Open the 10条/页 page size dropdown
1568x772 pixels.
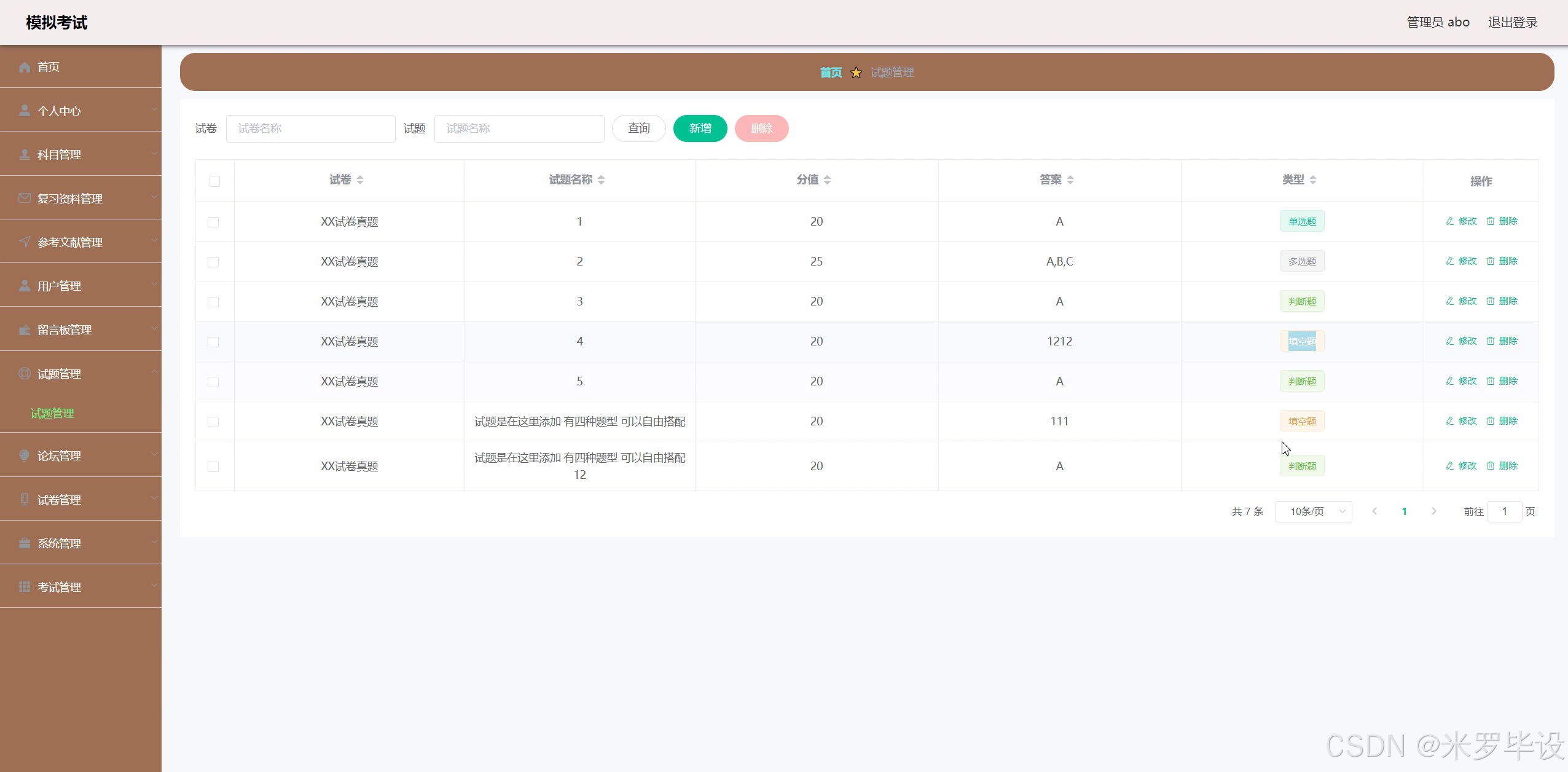click(1314, 511)
